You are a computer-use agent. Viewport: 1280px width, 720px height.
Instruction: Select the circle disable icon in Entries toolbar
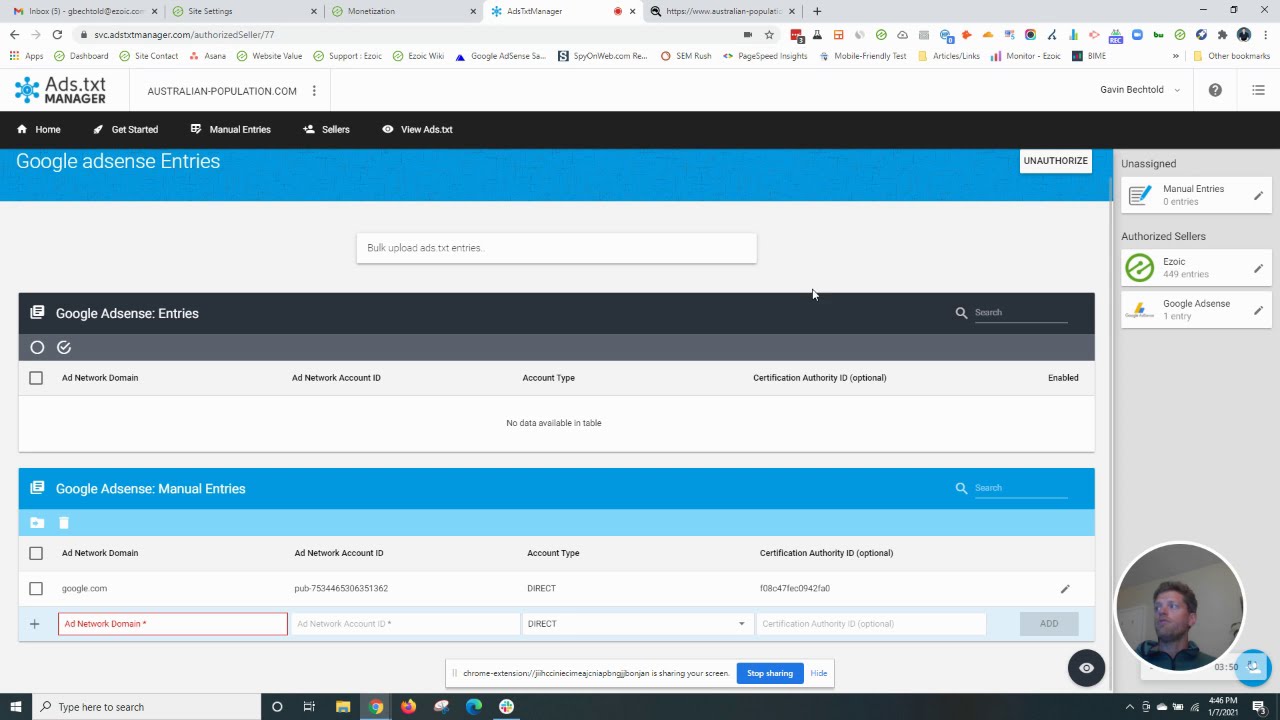point(37,347)
